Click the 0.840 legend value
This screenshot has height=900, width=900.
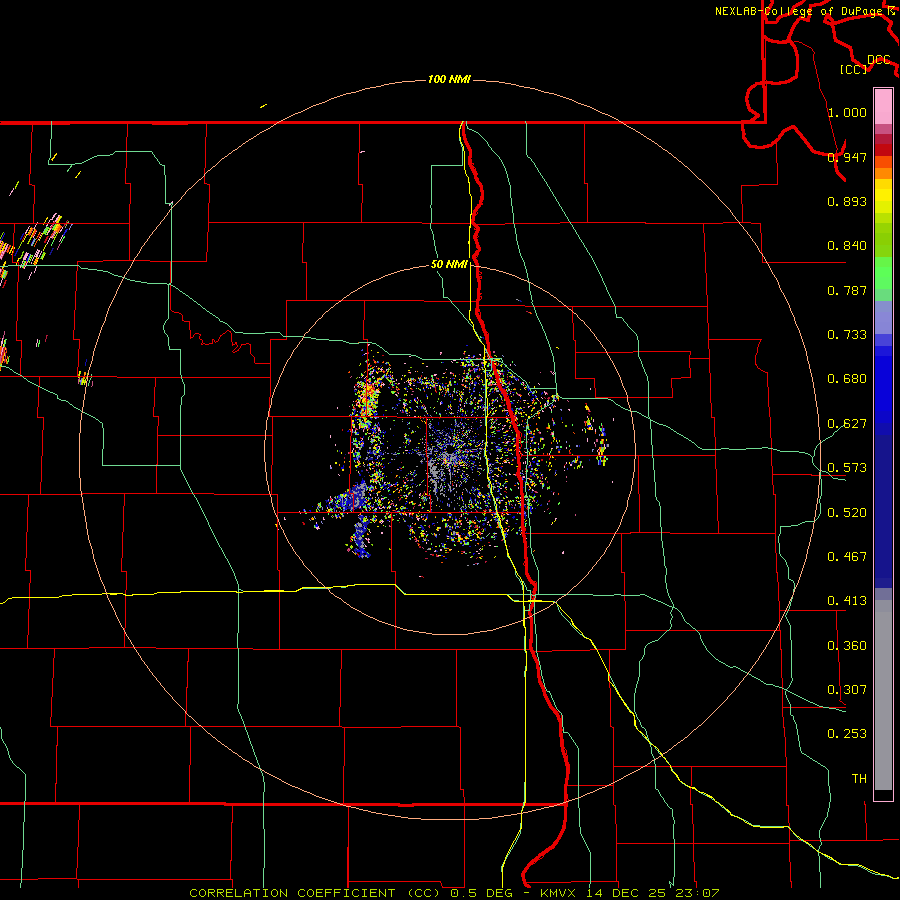[847, 246]
